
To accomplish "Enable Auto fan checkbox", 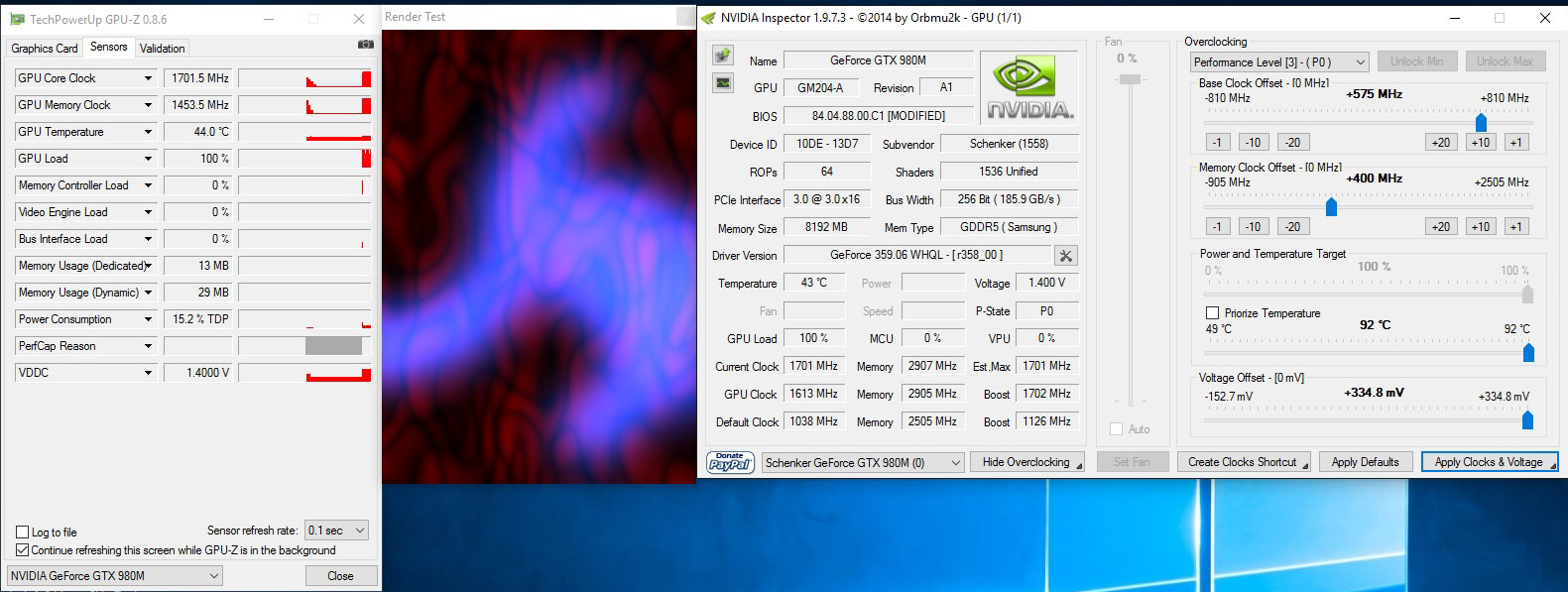I will click(x=1117, y=429).
